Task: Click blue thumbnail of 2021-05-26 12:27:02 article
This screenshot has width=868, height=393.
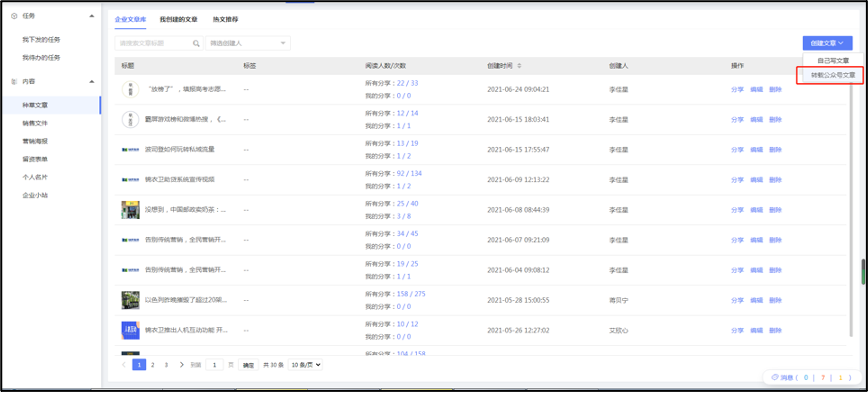Action: point(130,330)
